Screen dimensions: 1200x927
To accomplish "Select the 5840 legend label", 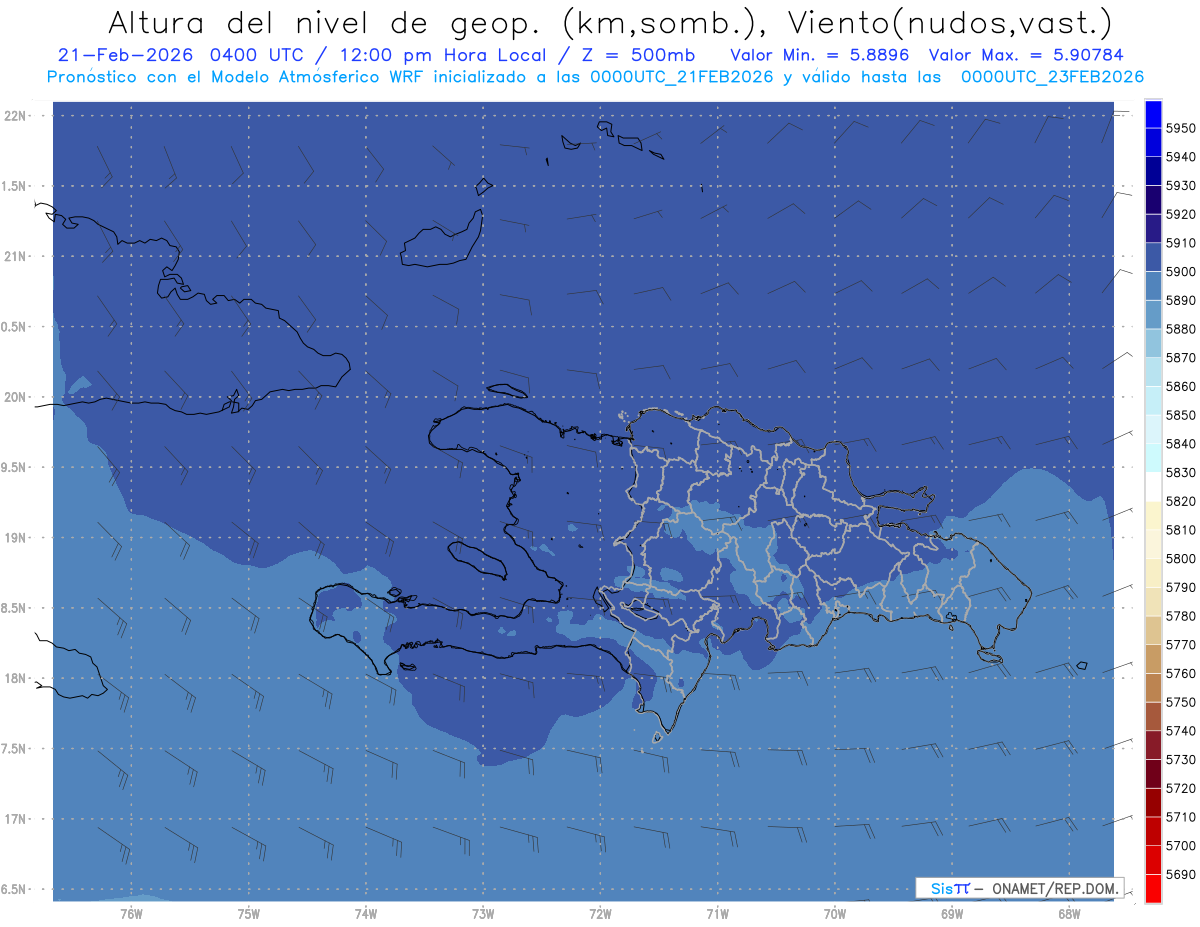I will coord(1181,444).
